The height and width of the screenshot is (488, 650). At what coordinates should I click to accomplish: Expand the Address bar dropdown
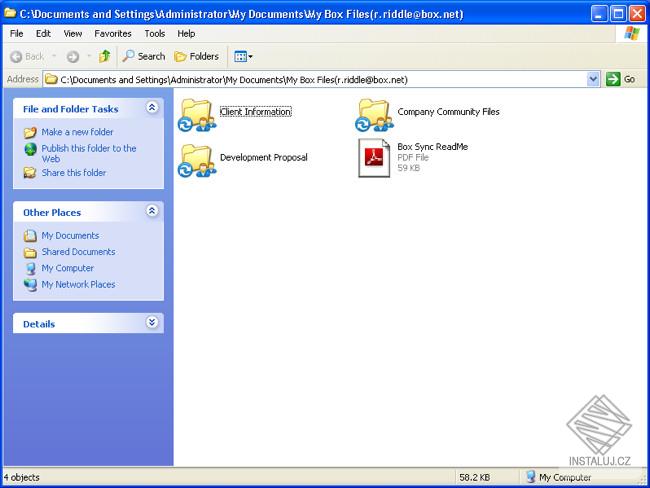[593, 79]
